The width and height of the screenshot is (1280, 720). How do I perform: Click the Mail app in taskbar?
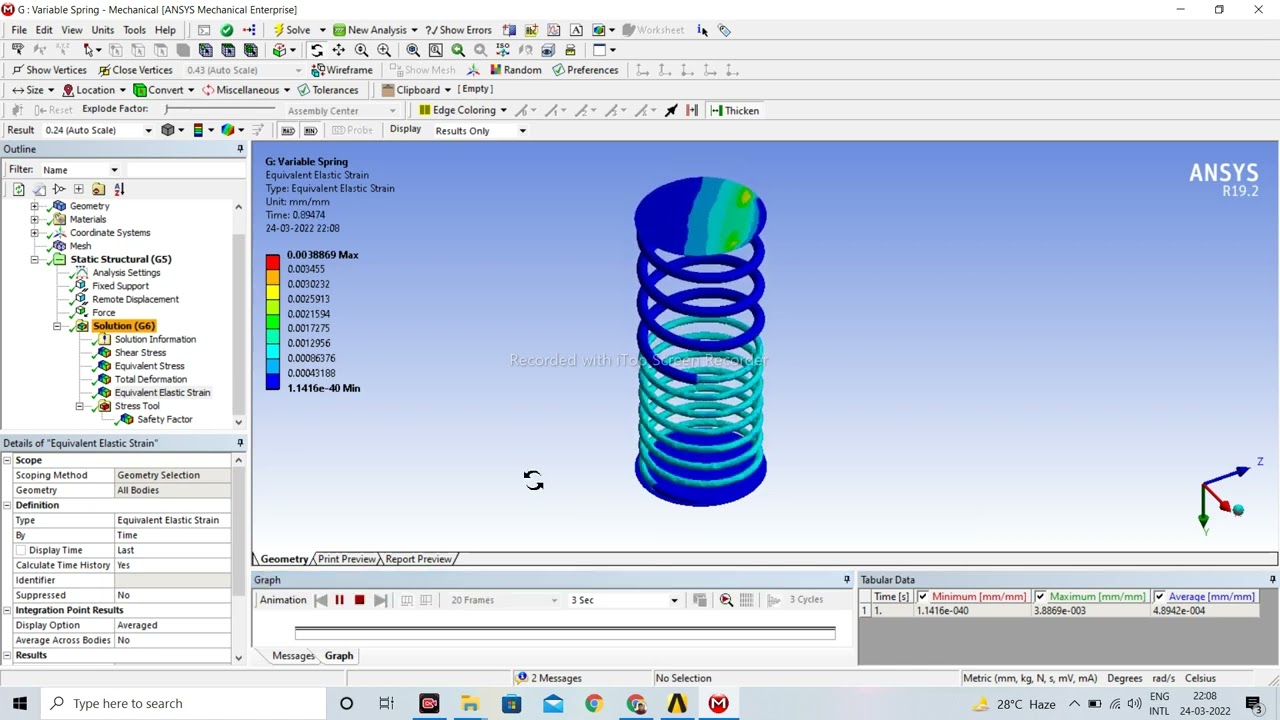[553, 704]
